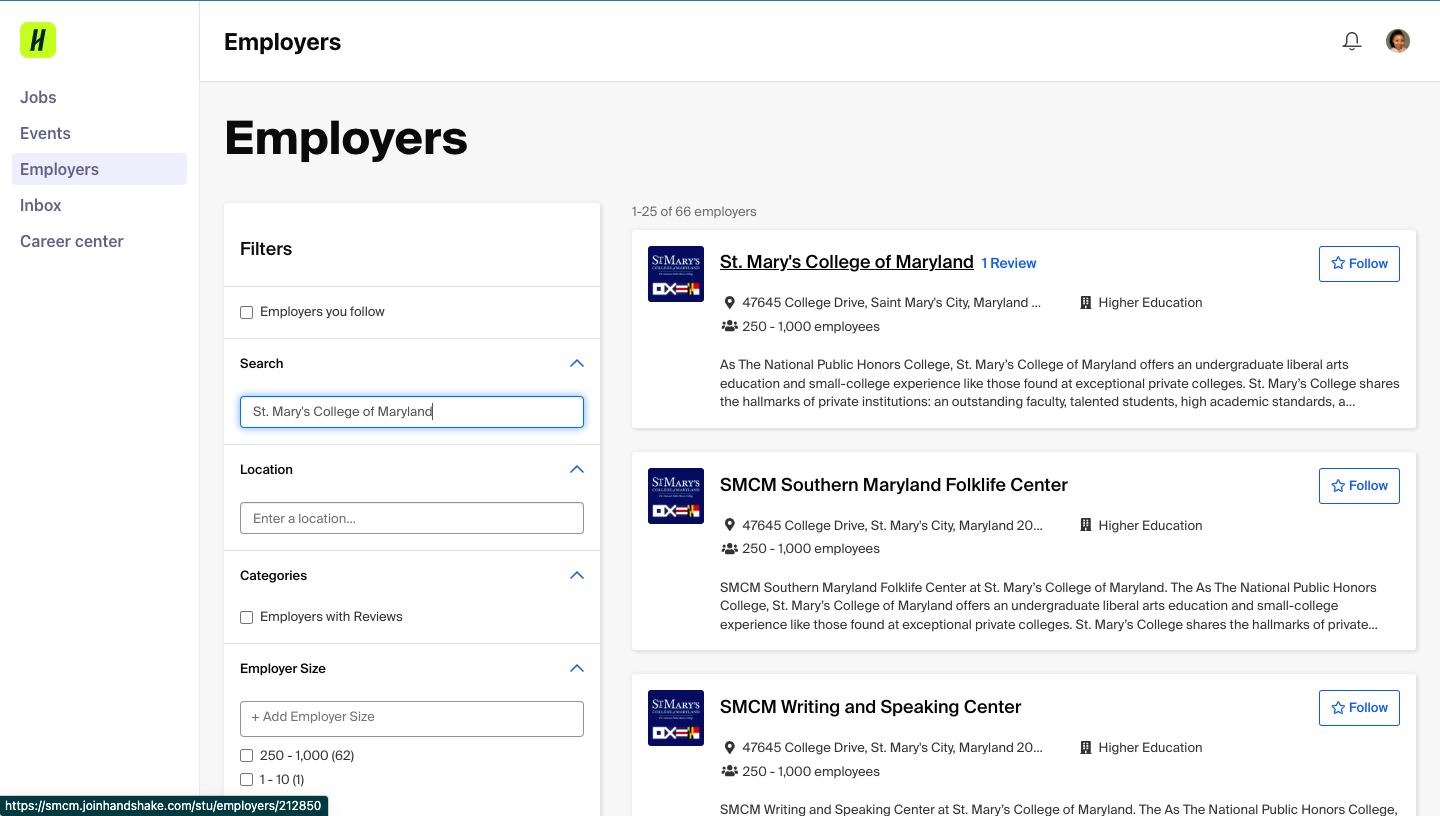
Task: Click St. Mary's College of Maryland logo thumbnail
Action: coord(676,274)
